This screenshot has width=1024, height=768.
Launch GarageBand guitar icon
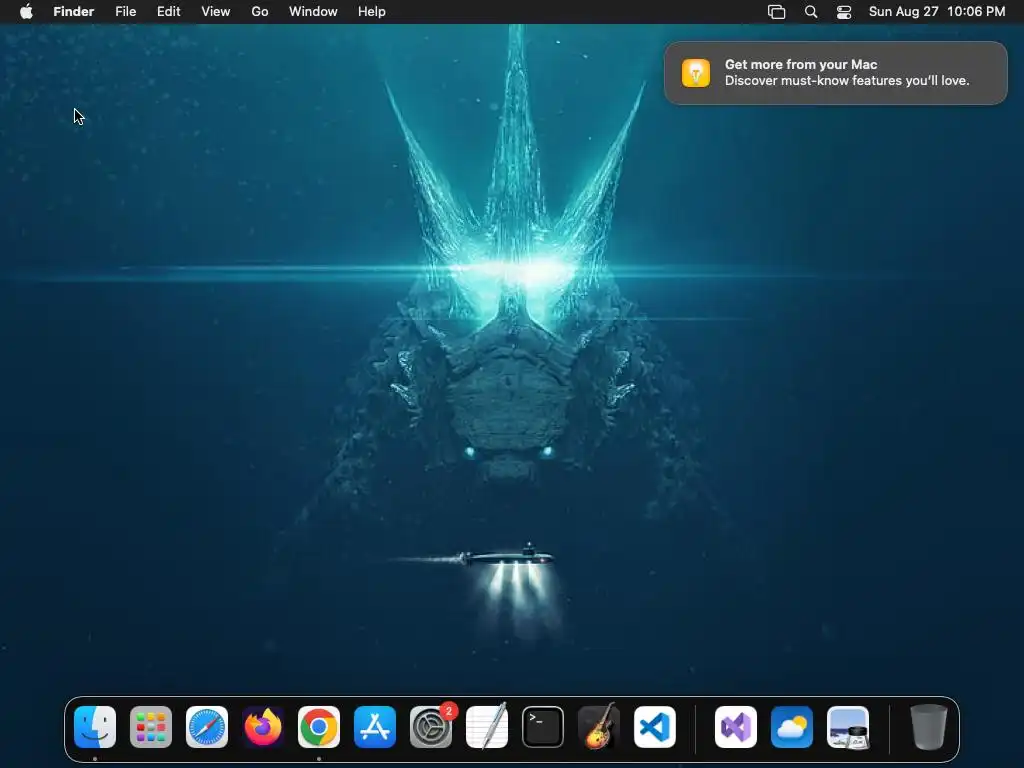point(599,727)
